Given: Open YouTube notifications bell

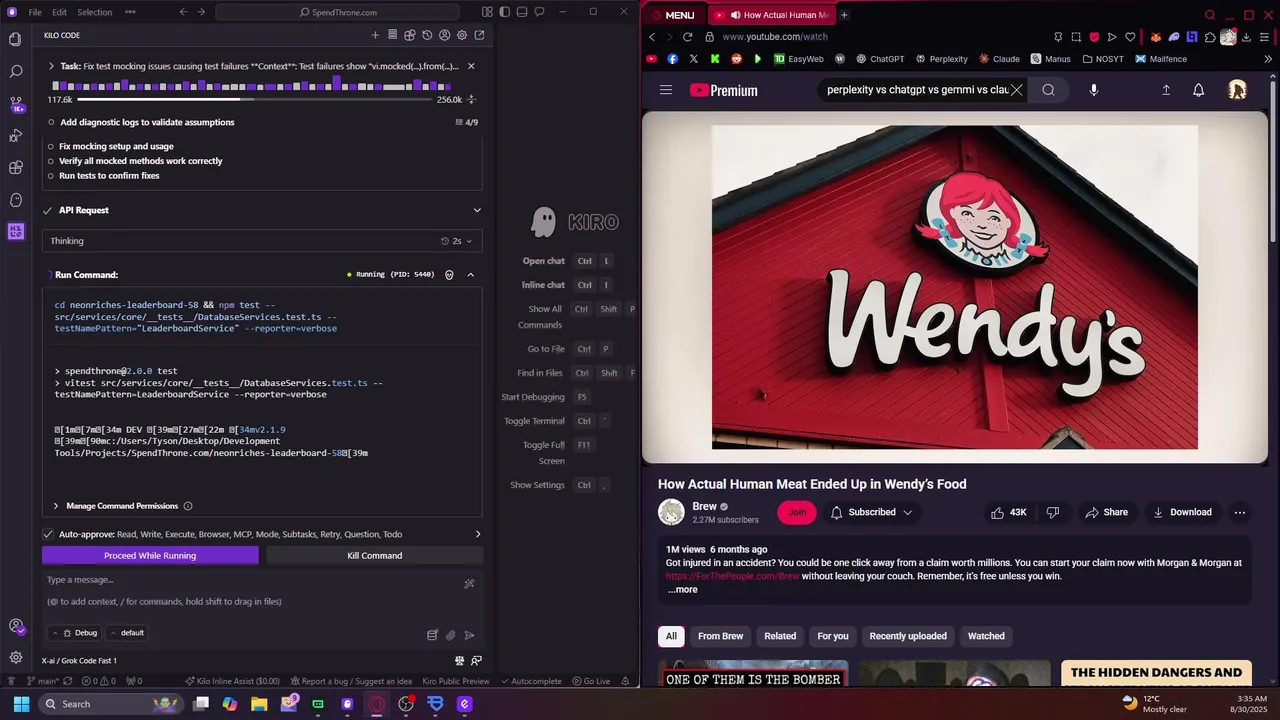Looking at the screenshot, I should point(1198,90).
